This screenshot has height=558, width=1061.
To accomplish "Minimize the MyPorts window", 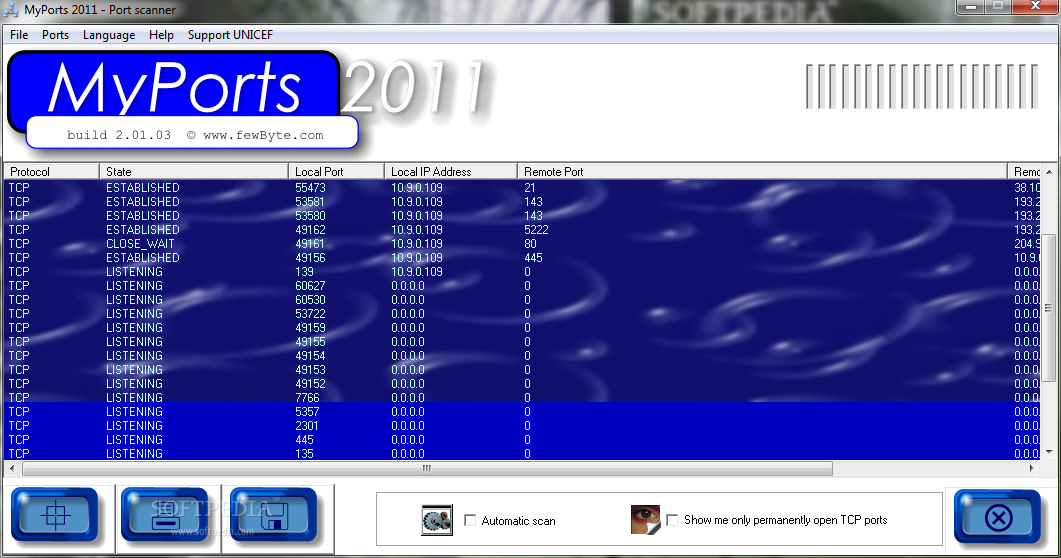I will (x=970, y=7).
